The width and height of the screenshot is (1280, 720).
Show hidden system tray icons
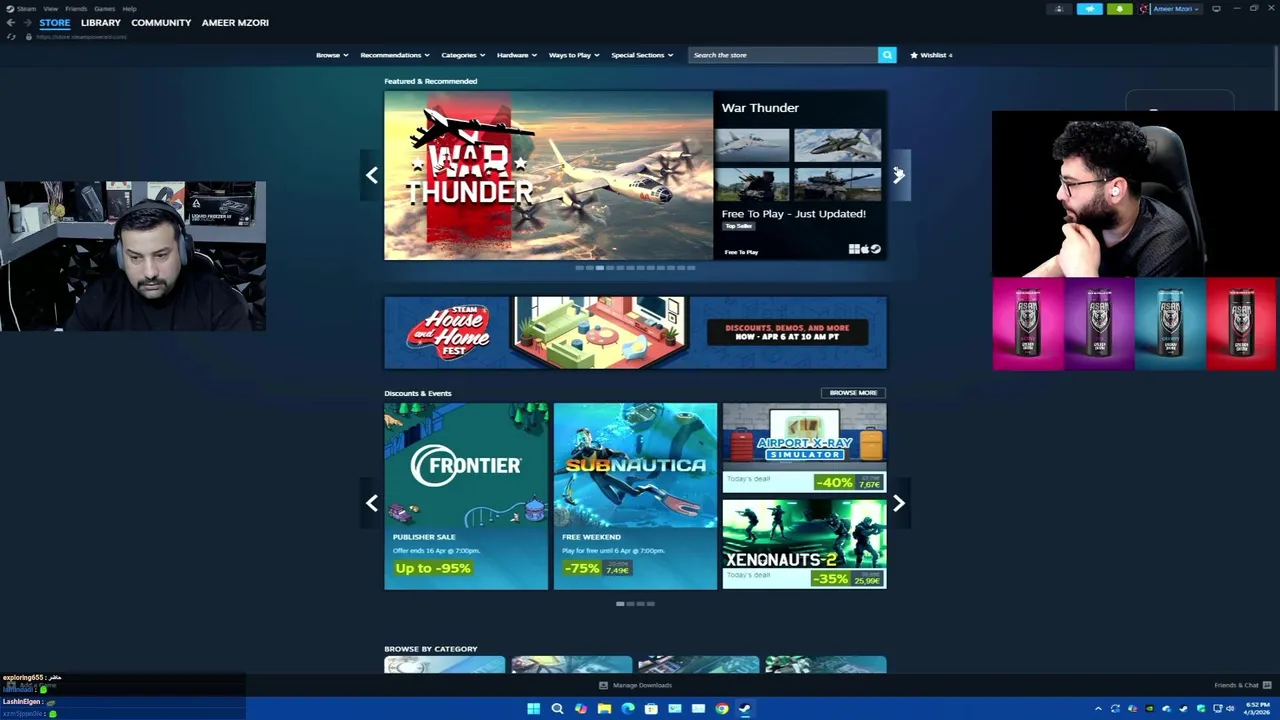pos(1098,709)
